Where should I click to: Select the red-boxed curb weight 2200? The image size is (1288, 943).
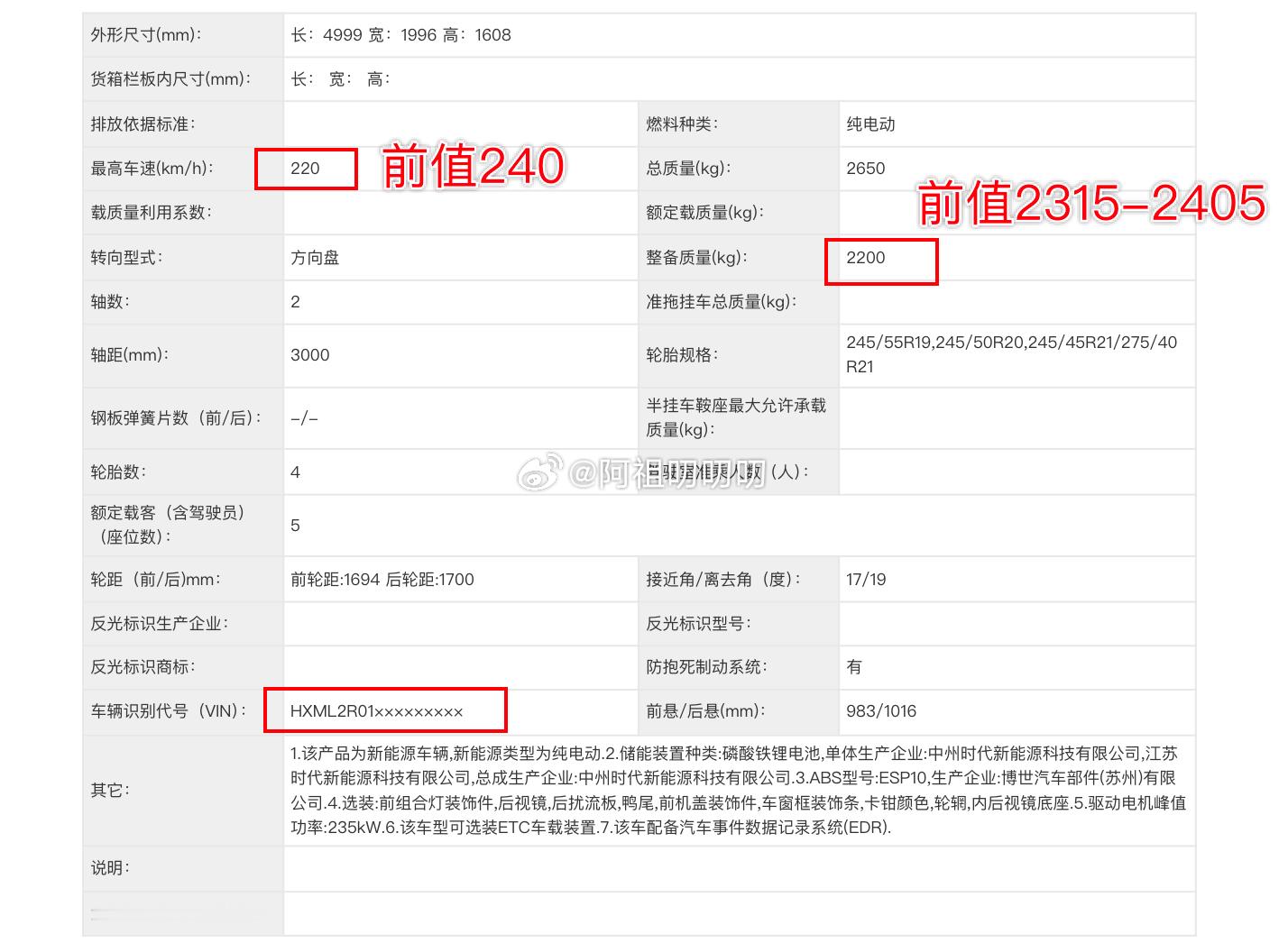pyautogui.click(x=867, y=259)
